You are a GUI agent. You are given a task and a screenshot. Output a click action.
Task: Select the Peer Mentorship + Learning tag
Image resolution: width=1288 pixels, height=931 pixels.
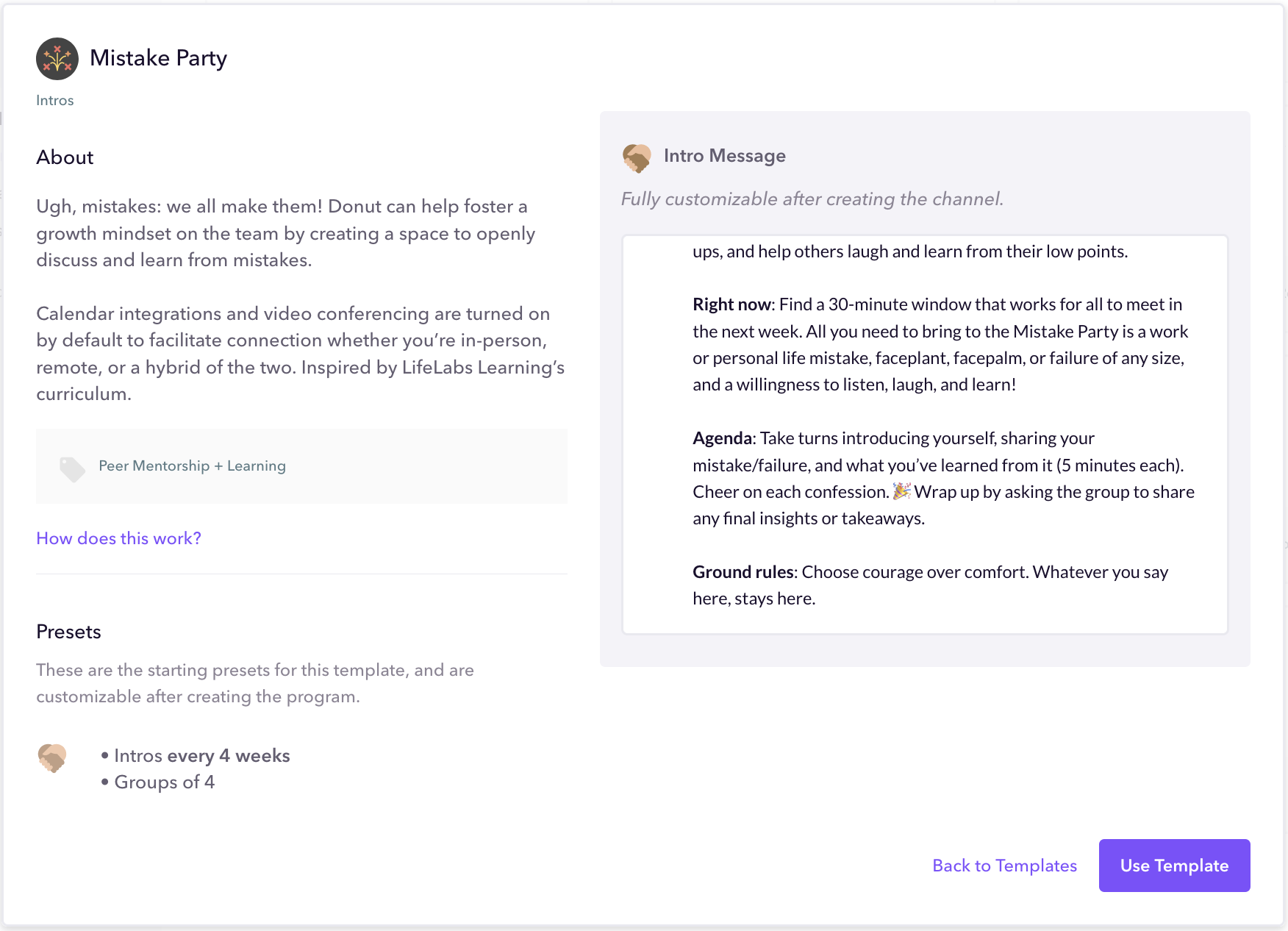(x=192, y=466)
